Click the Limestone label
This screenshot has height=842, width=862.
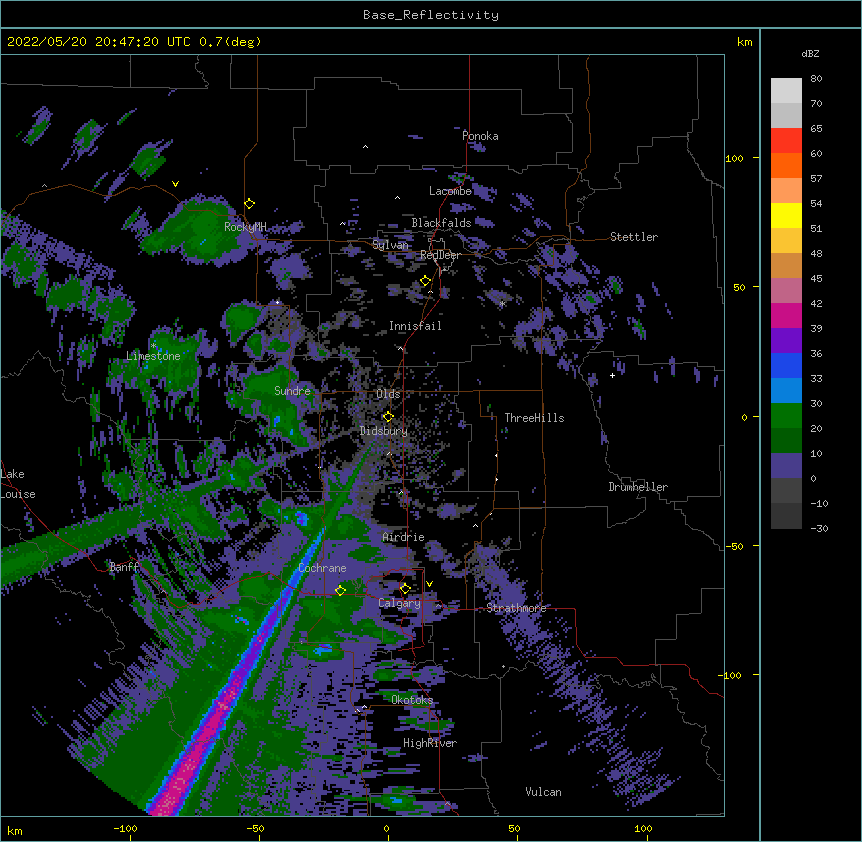pyautogui.click(x=153, y=356)
